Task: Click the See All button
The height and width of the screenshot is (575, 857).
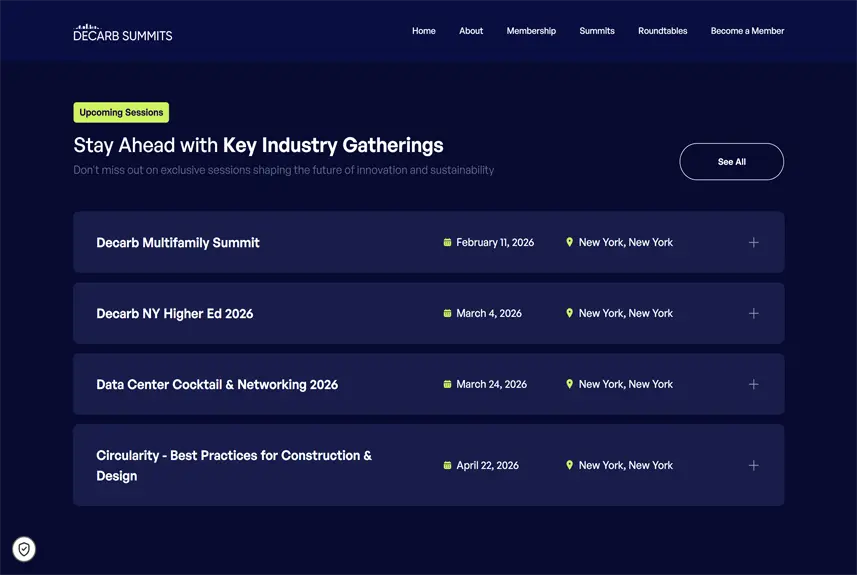Action: coord(731,162)
